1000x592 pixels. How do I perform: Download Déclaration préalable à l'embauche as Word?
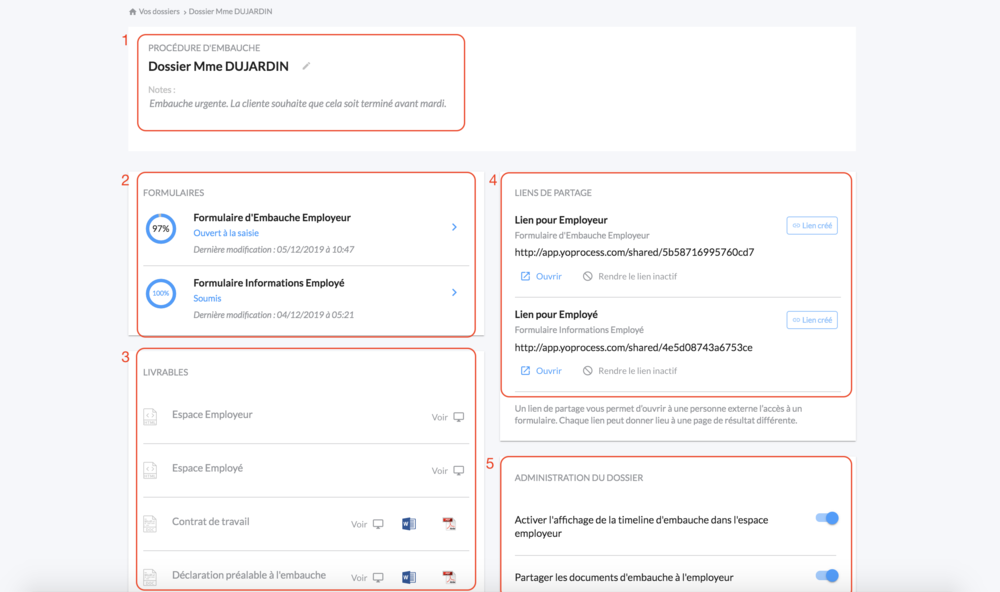408,577
